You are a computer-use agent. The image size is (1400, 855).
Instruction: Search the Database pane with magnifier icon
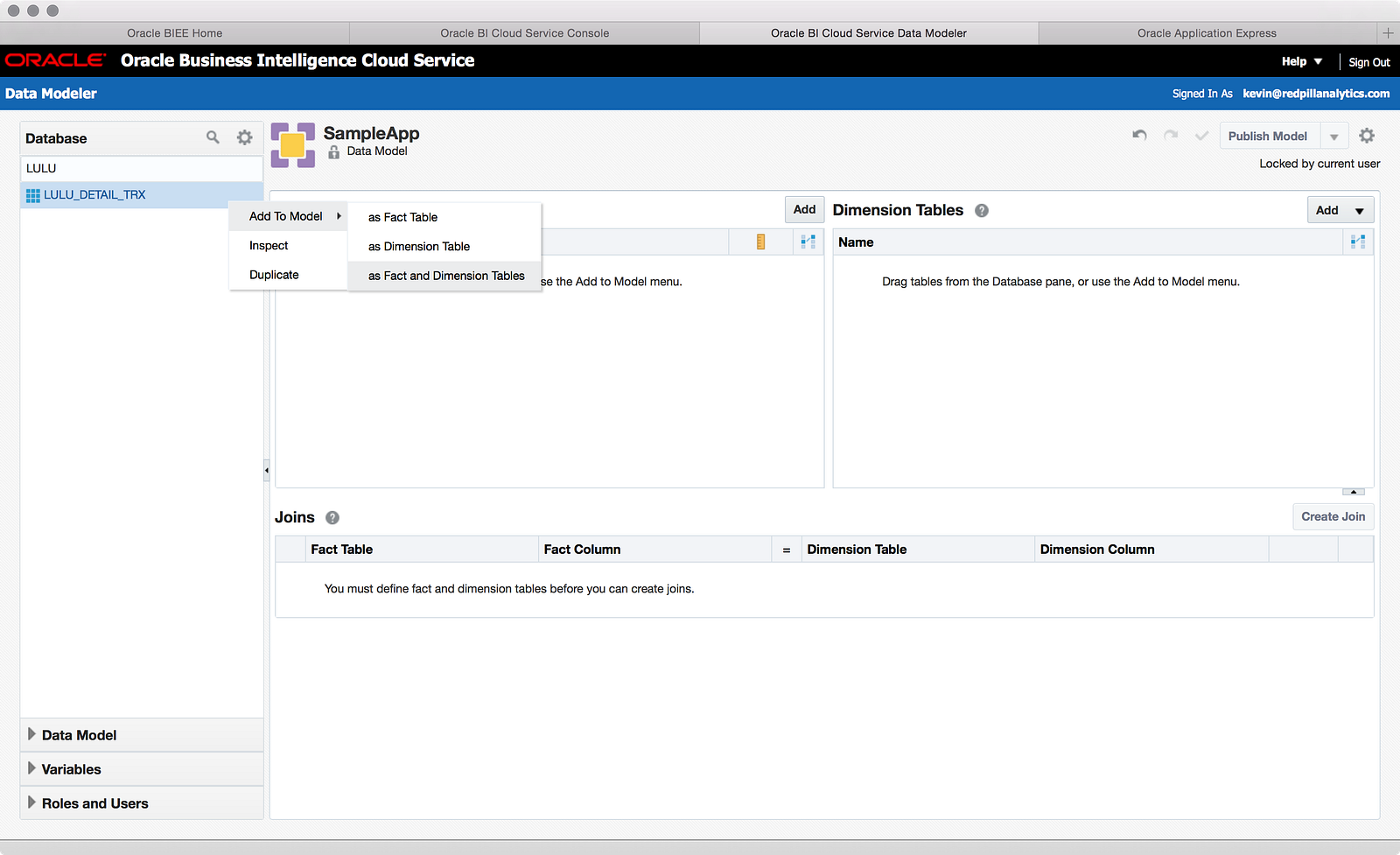pyautogui.click(x=213, y=137)
